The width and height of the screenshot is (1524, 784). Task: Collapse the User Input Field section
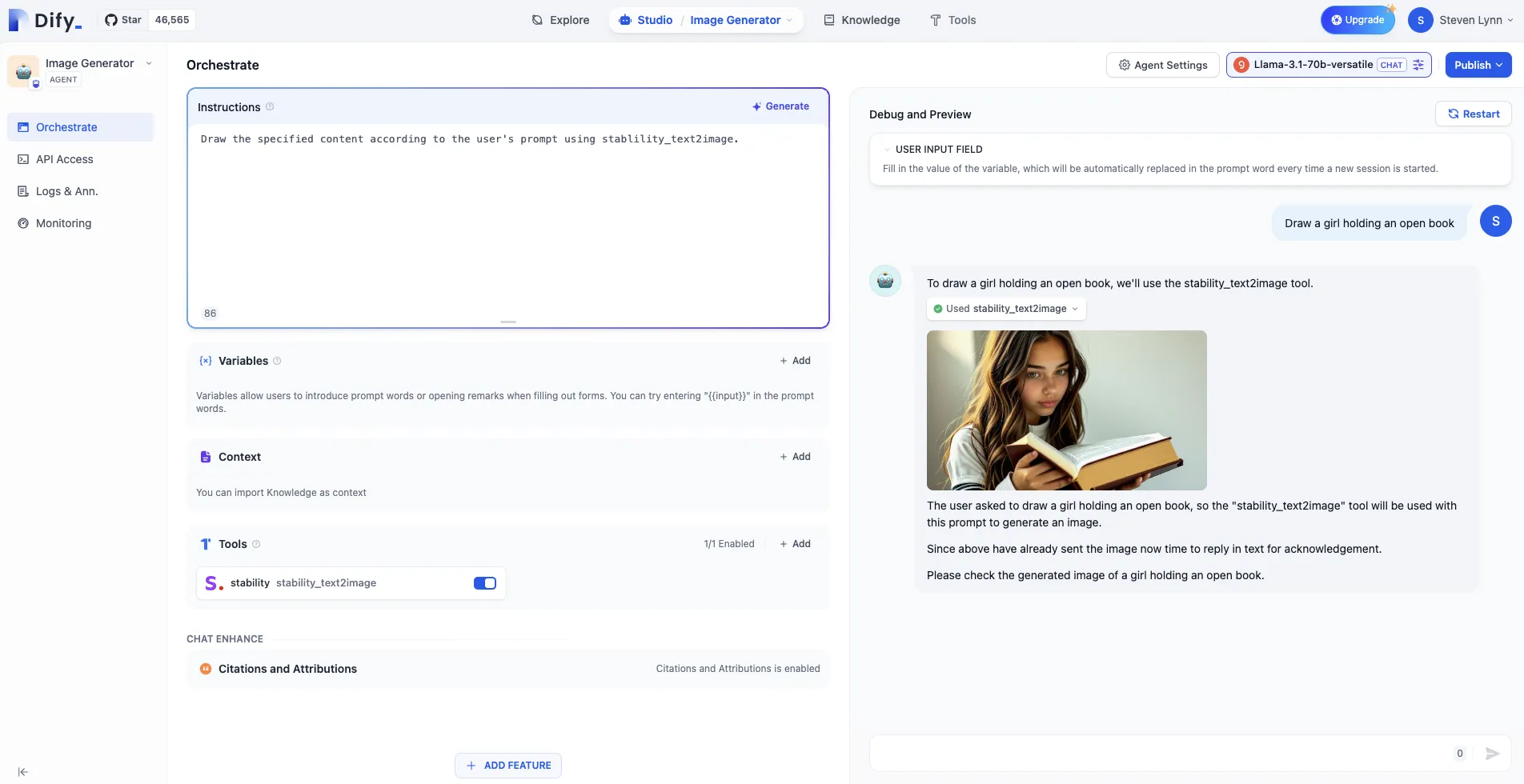[888, 150]
